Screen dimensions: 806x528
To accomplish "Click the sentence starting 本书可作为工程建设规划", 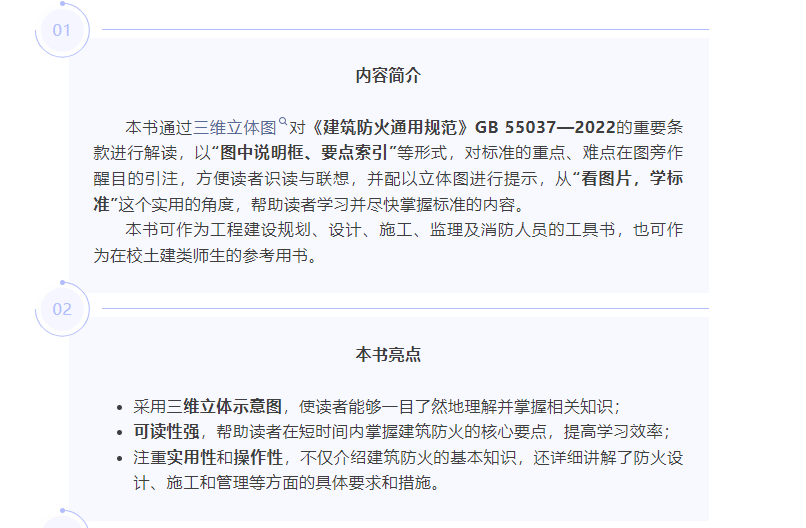I will pos(404,229).
